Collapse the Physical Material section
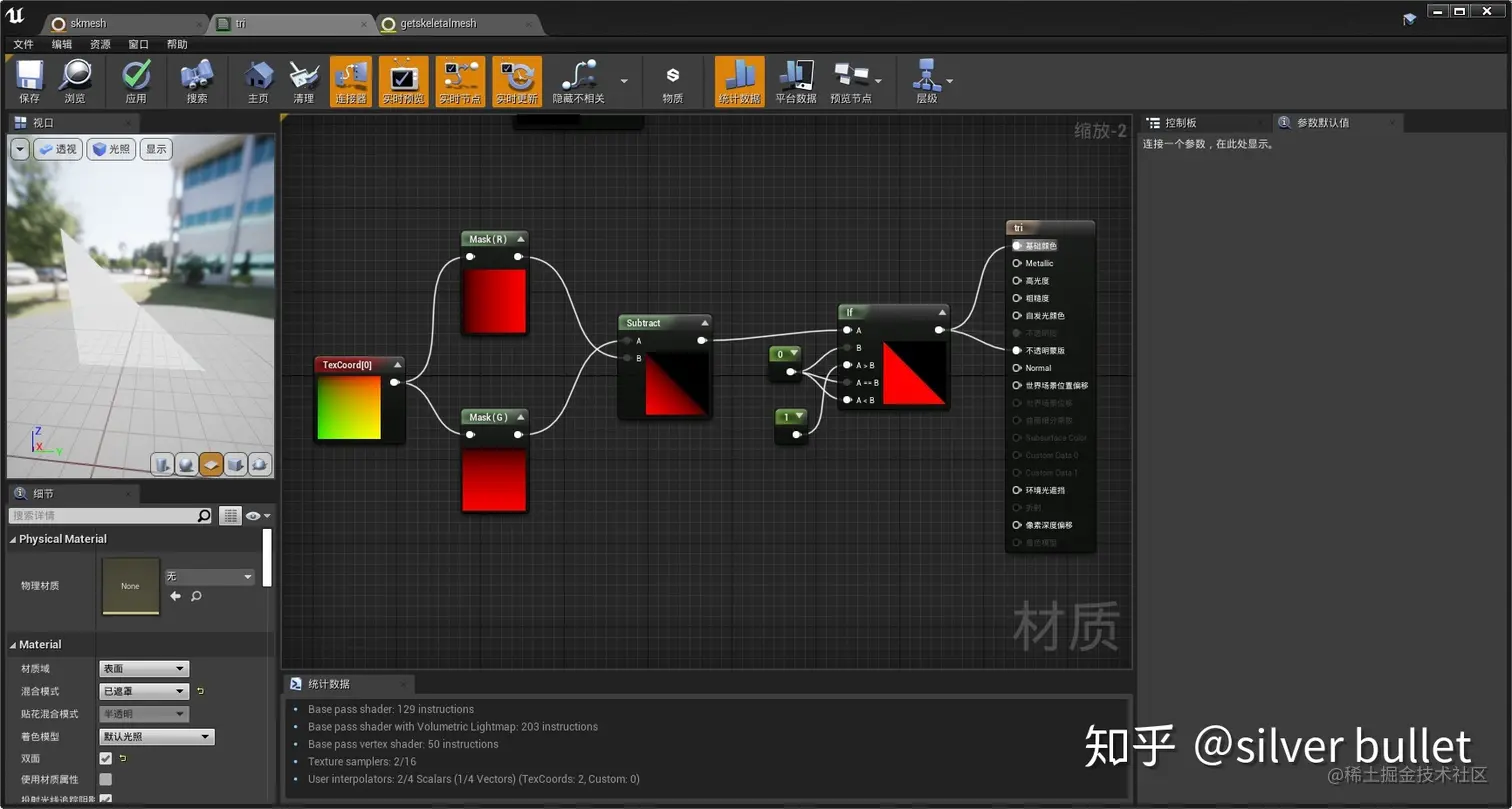The height and width of the screenshot is (809, 1512). tap(13, 539)
